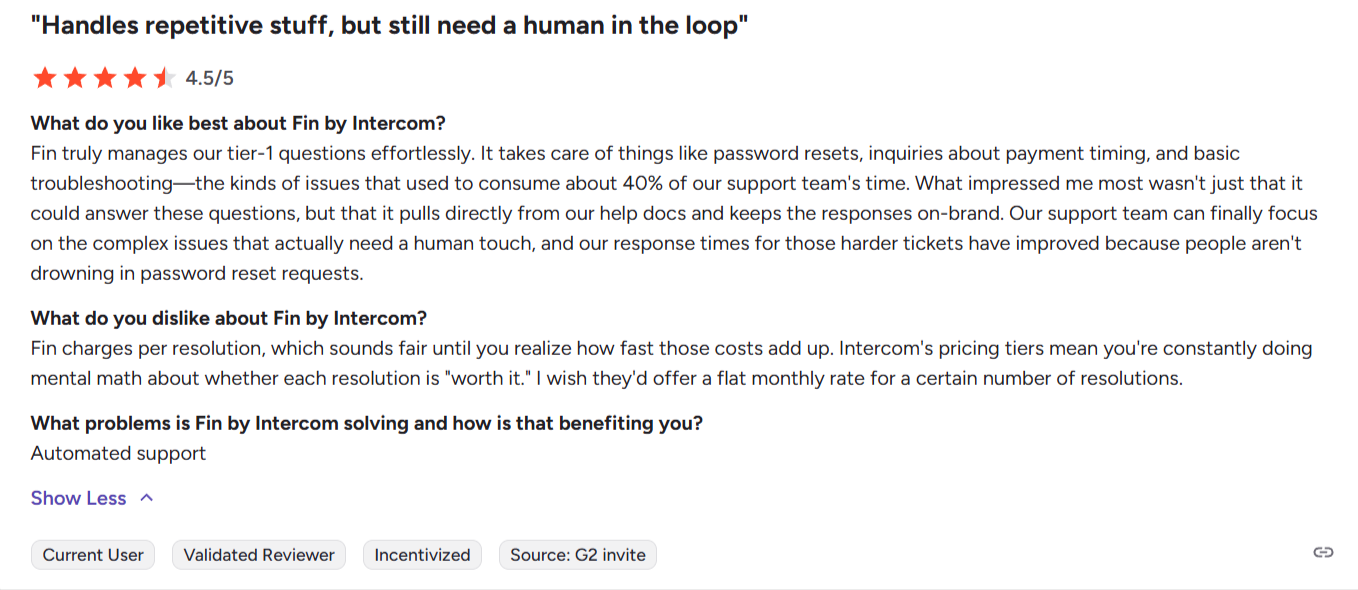
Task: Collapse the review with the up chevron
Action: [x=147, y=497]
